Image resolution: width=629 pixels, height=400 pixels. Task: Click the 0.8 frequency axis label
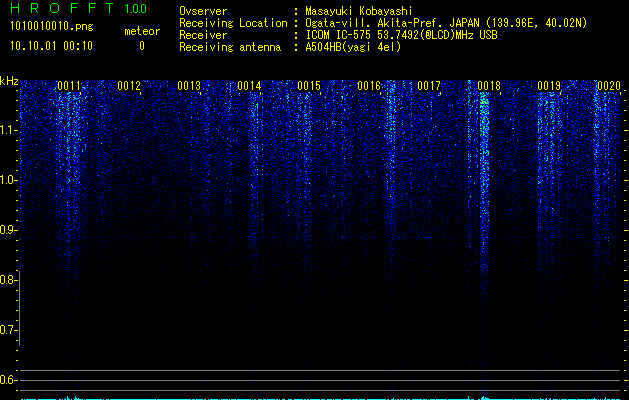click(x=8, y=280)
